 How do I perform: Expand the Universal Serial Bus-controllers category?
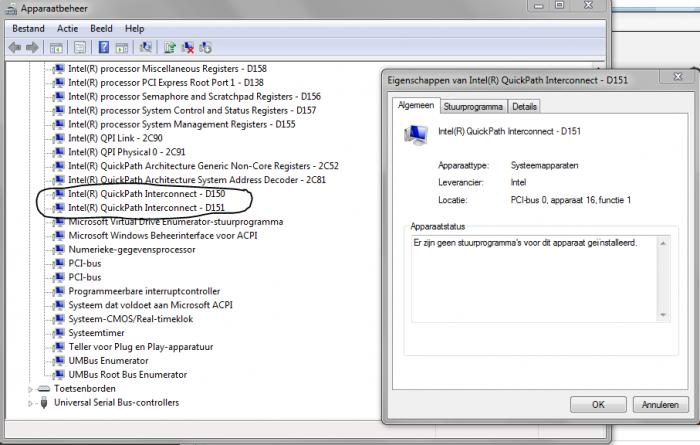(30, 403)
